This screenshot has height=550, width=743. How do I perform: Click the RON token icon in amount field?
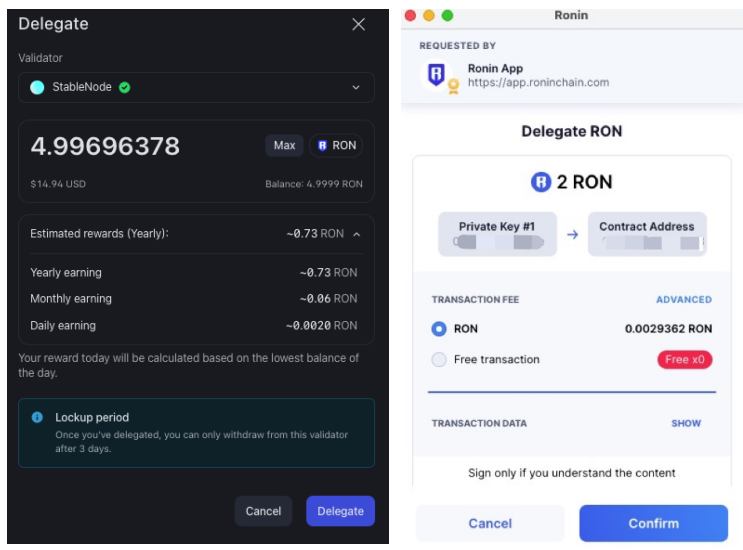tap(322, 146)
